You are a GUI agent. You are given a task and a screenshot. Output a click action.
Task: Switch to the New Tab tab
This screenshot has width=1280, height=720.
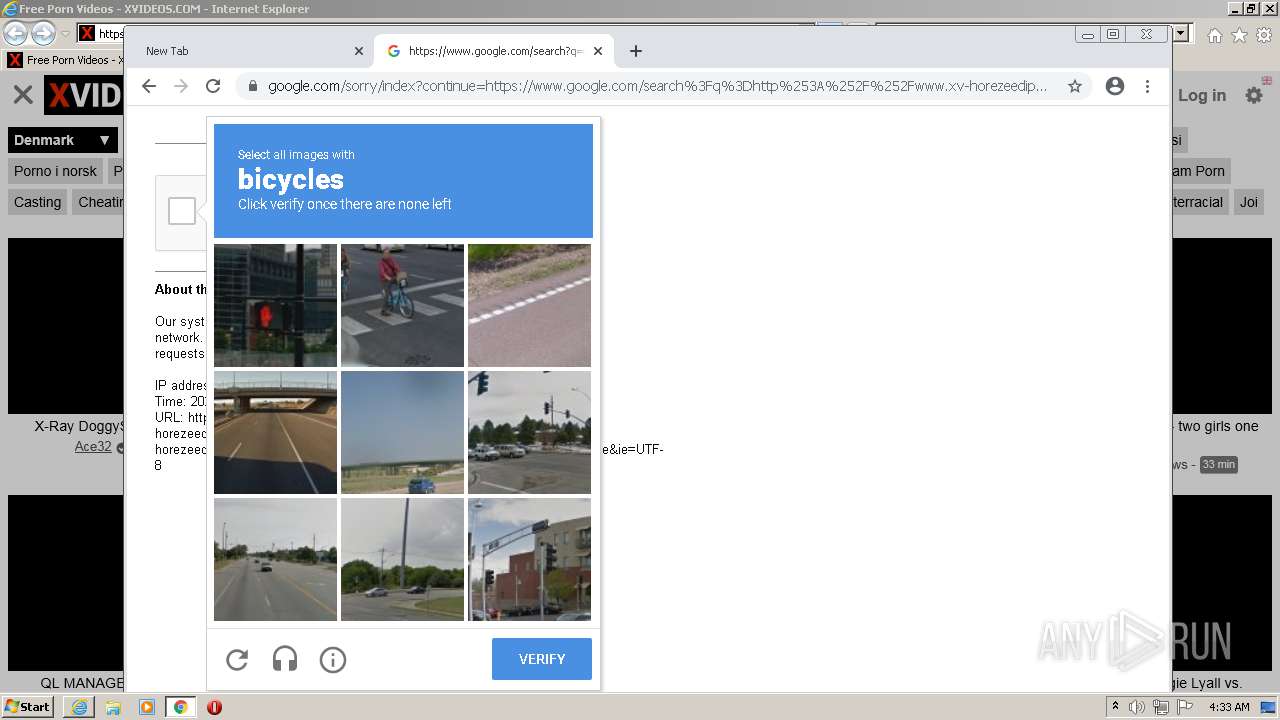(245, 51)
